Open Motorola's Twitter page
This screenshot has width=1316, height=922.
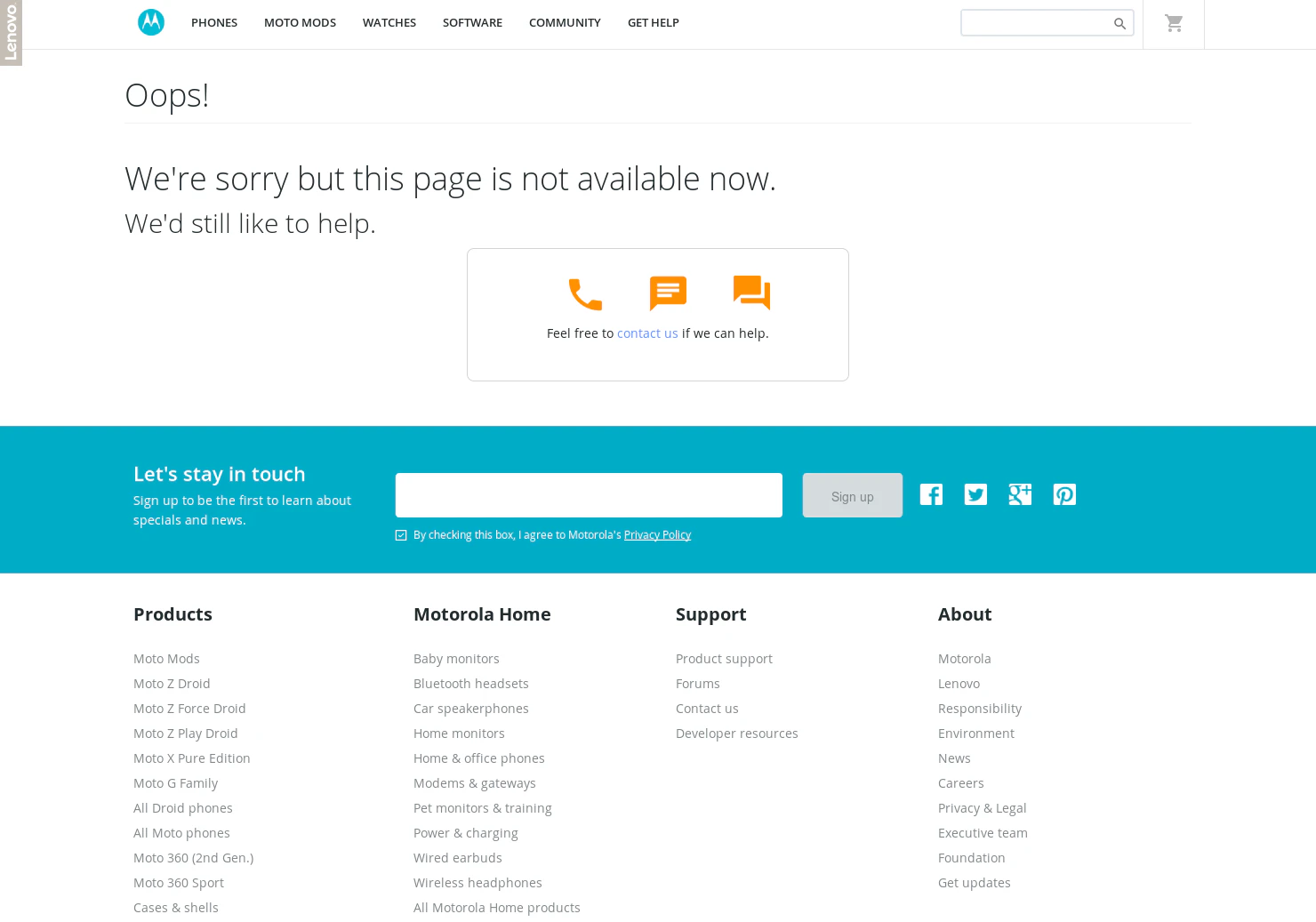coord(975,494)
